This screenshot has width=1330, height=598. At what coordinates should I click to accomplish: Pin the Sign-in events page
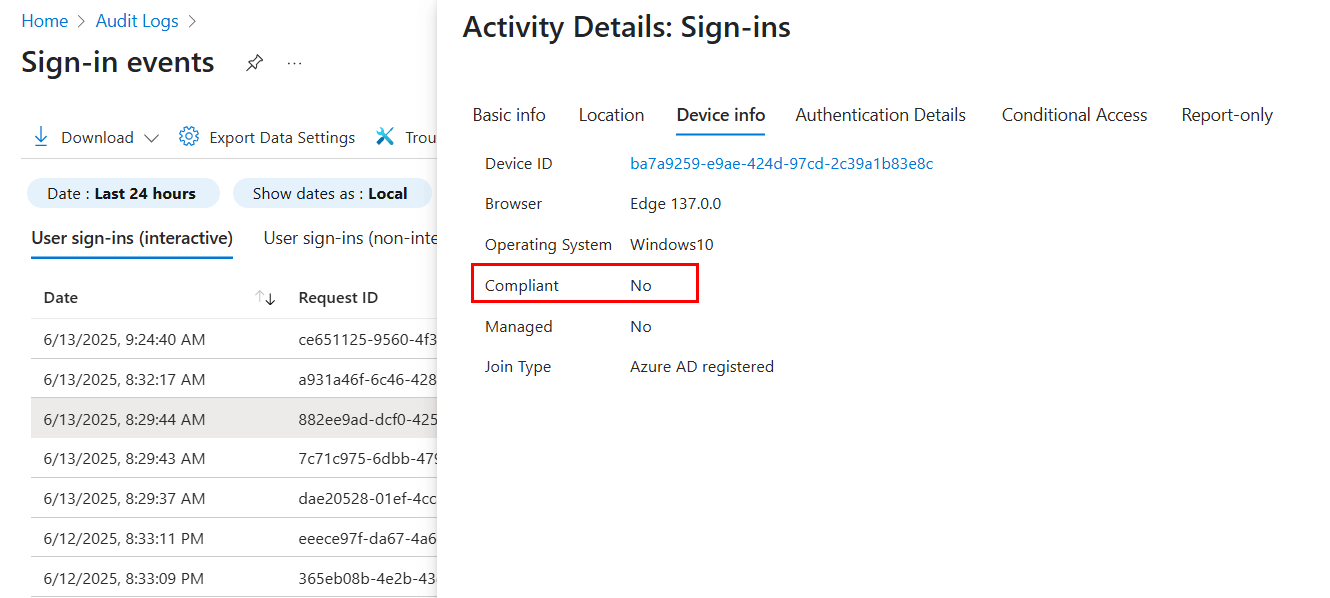pyautogui.click(x=254, y=62)
